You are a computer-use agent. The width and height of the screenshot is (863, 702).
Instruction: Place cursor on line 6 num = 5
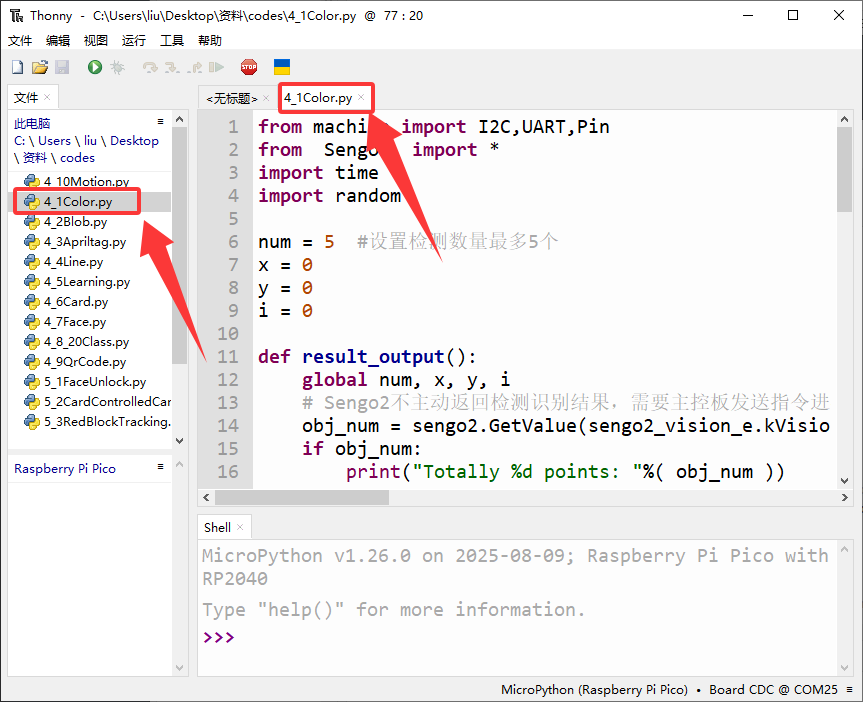tap(296, 242)
